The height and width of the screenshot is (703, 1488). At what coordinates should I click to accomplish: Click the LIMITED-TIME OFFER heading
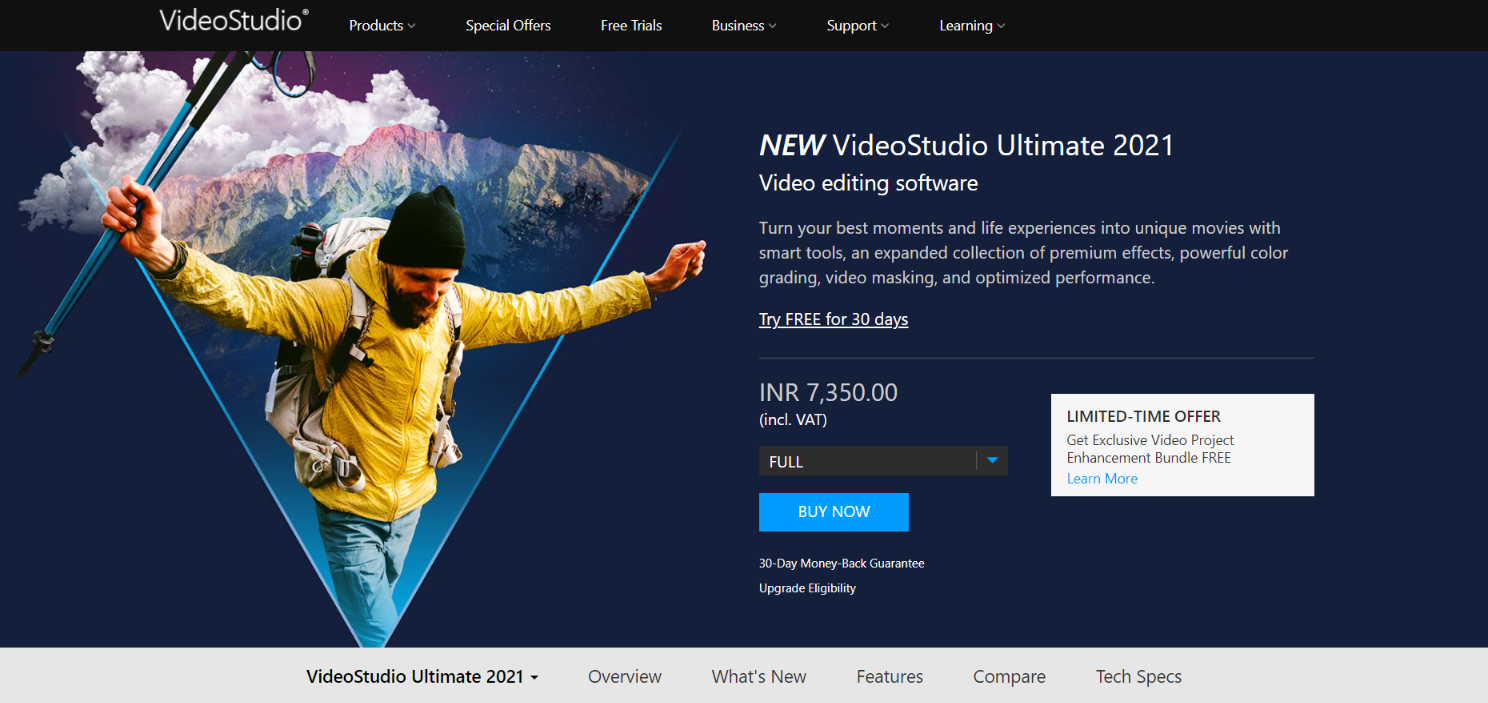click(1144, 416)
